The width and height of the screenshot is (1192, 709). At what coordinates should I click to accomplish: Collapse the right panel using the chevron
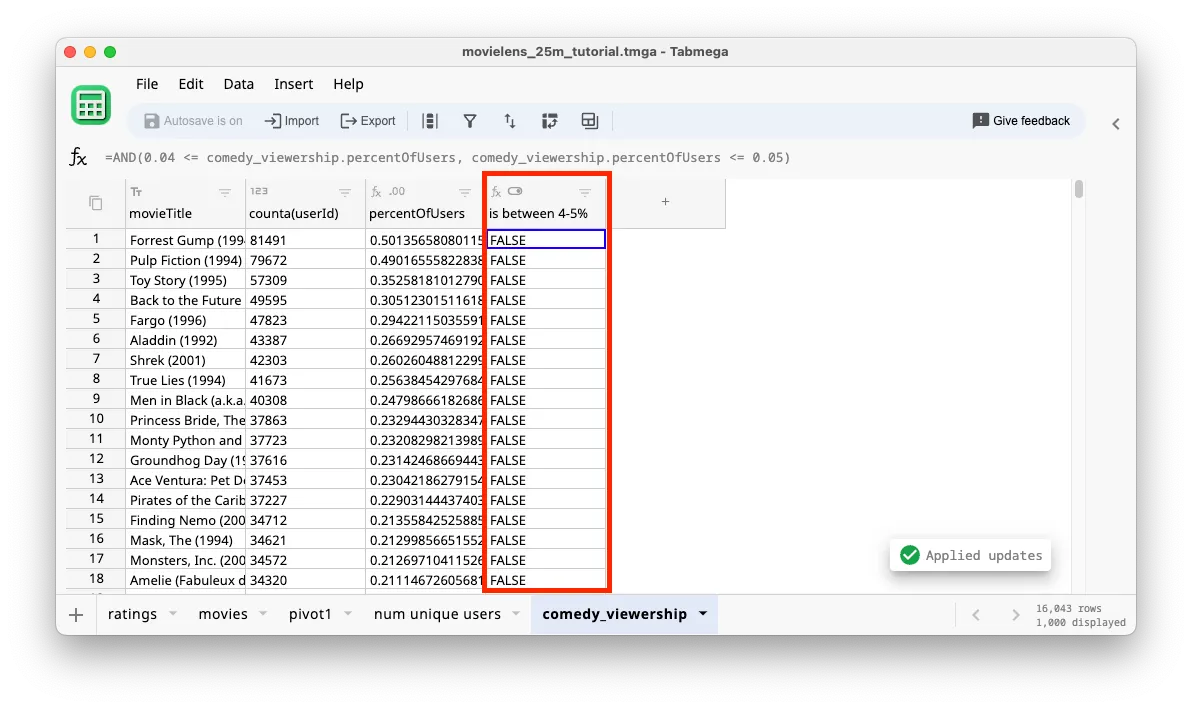pos(1116,124)
